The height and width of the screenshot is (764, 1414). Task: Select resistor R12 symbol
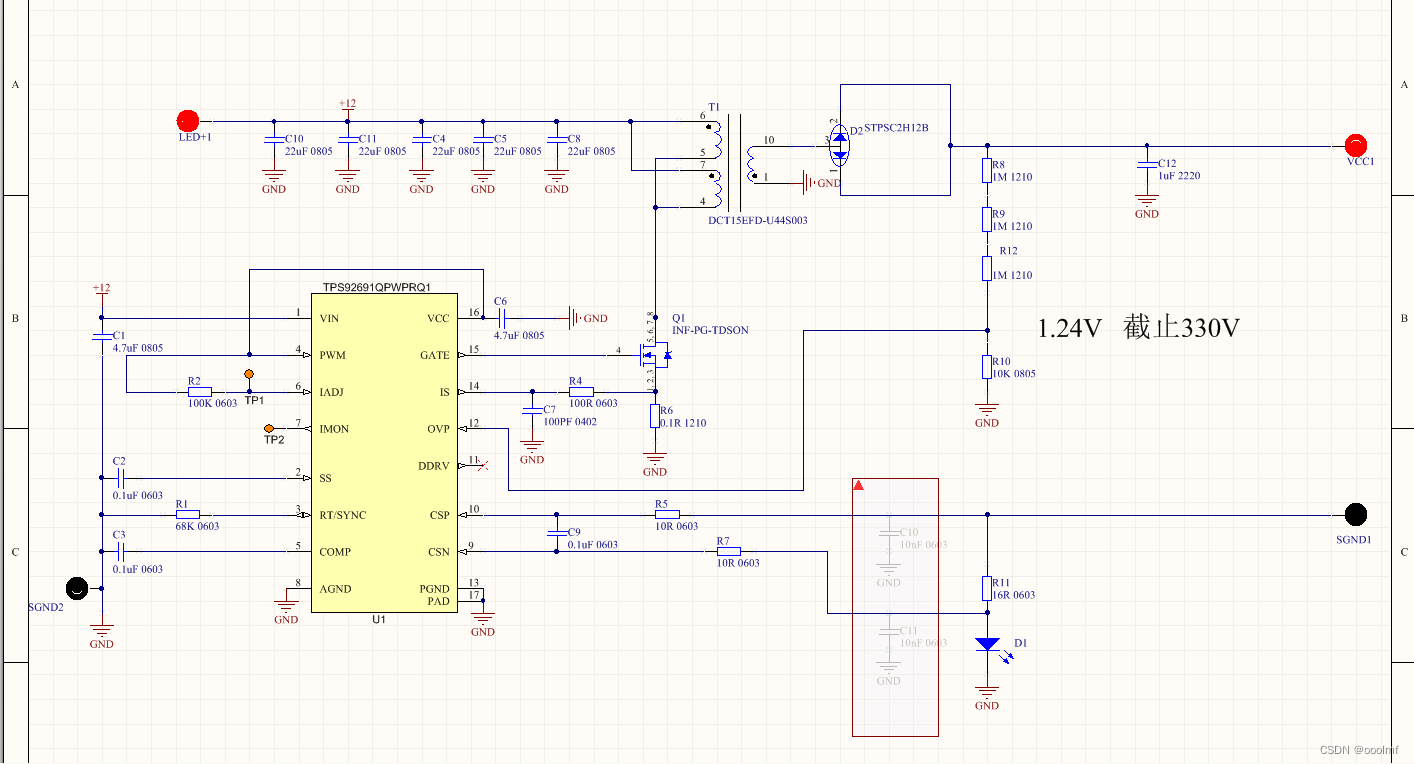click(987, 268)
